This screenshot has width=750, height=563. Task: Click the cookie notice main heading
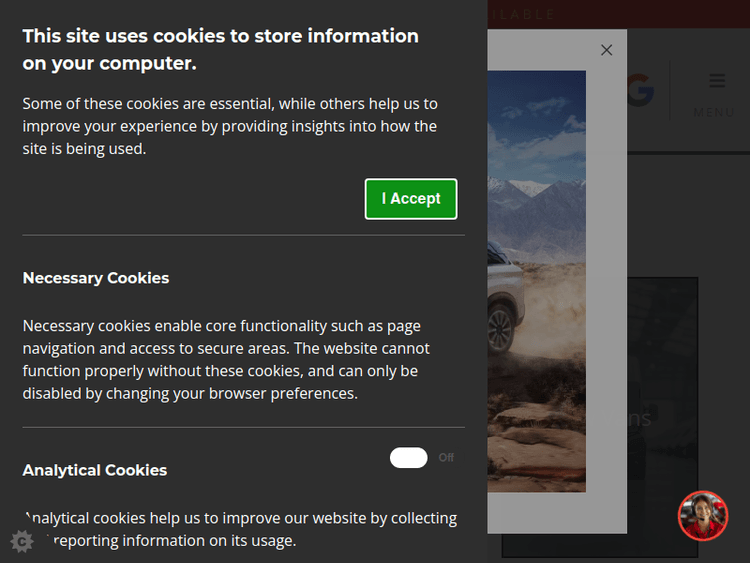pos(220,49)
